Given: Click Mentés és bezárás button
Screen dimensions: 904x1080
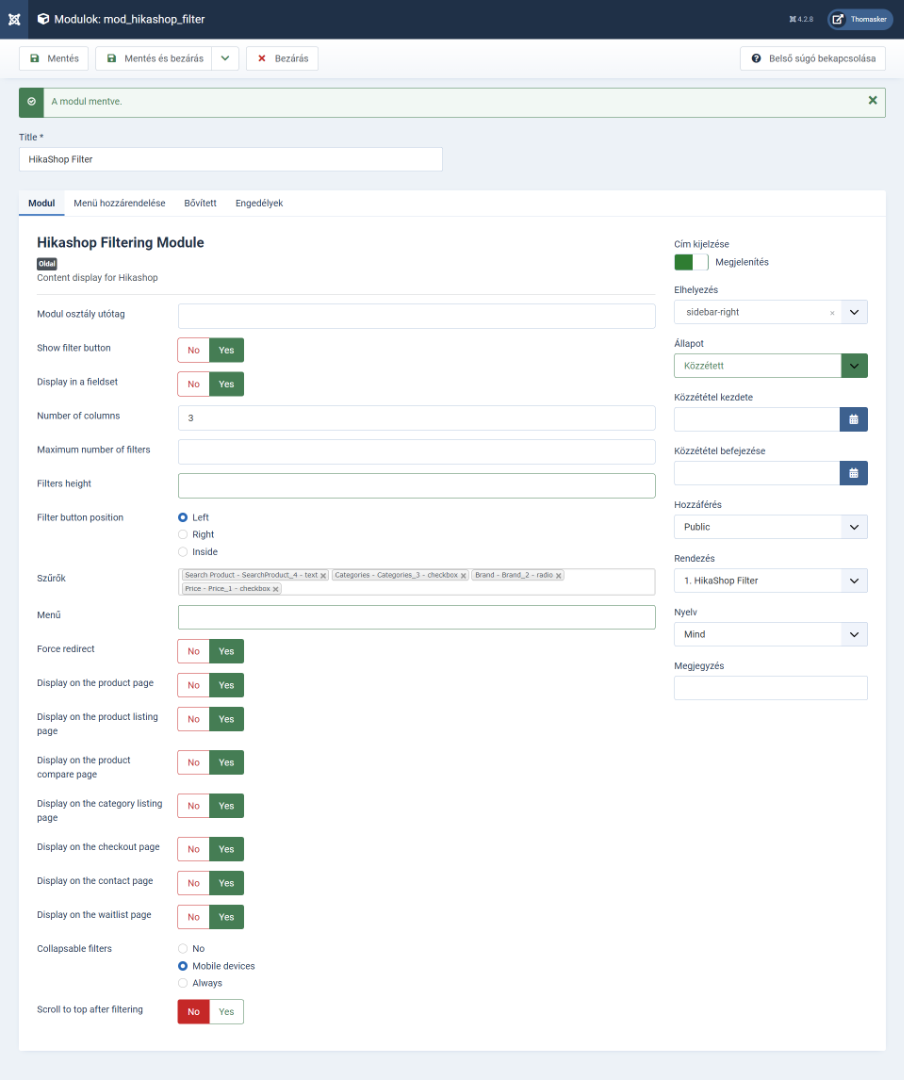Looking at the screenshot, I should click(154, 59).
